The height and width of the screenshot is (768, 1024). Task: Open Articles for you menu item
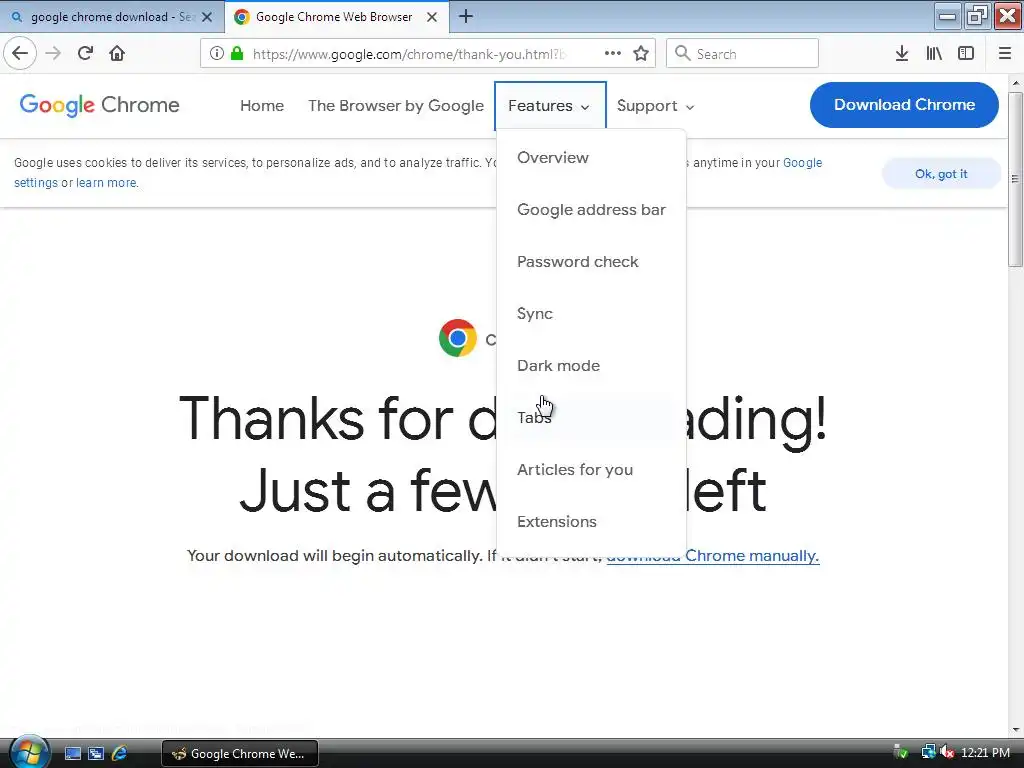click(575, 470)
